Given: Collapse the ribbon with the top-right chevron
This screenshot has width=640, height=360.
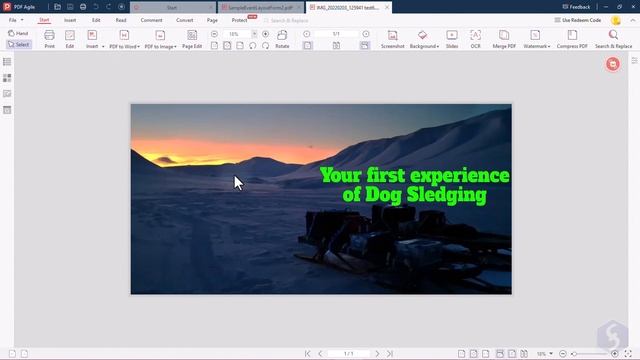Looking at the screenshot, I should click(x=633, y=20).
